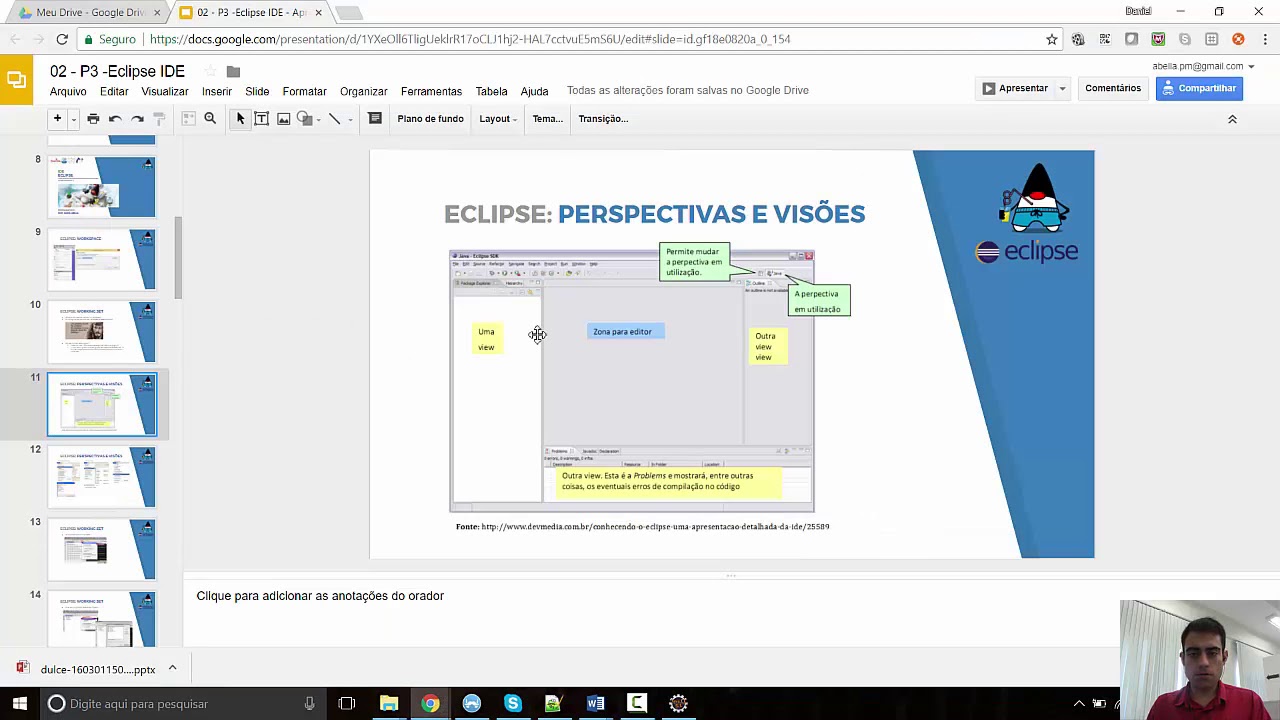Open the Arquivo menu
The width and height of the screenshot is (1280, 720).
68,91
